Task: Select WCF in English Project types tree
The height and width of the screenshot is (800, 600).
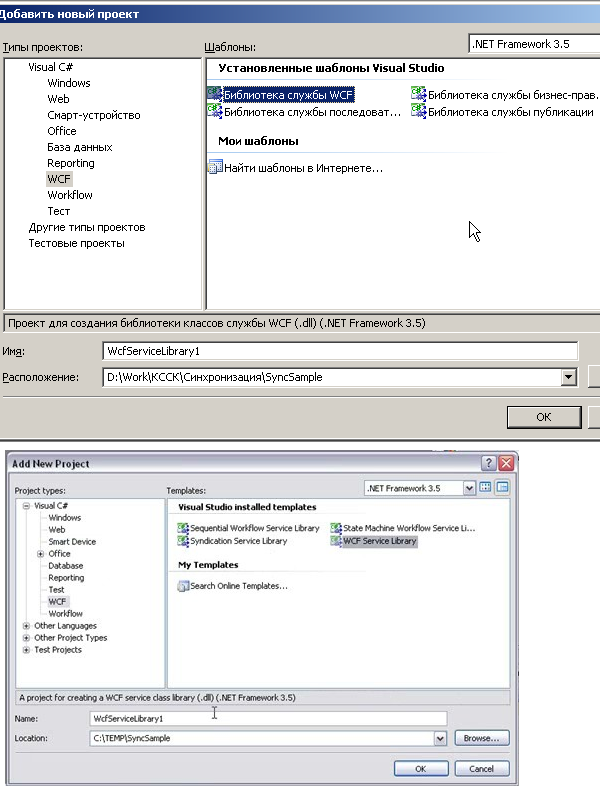Action: click(x=57, y=602)
